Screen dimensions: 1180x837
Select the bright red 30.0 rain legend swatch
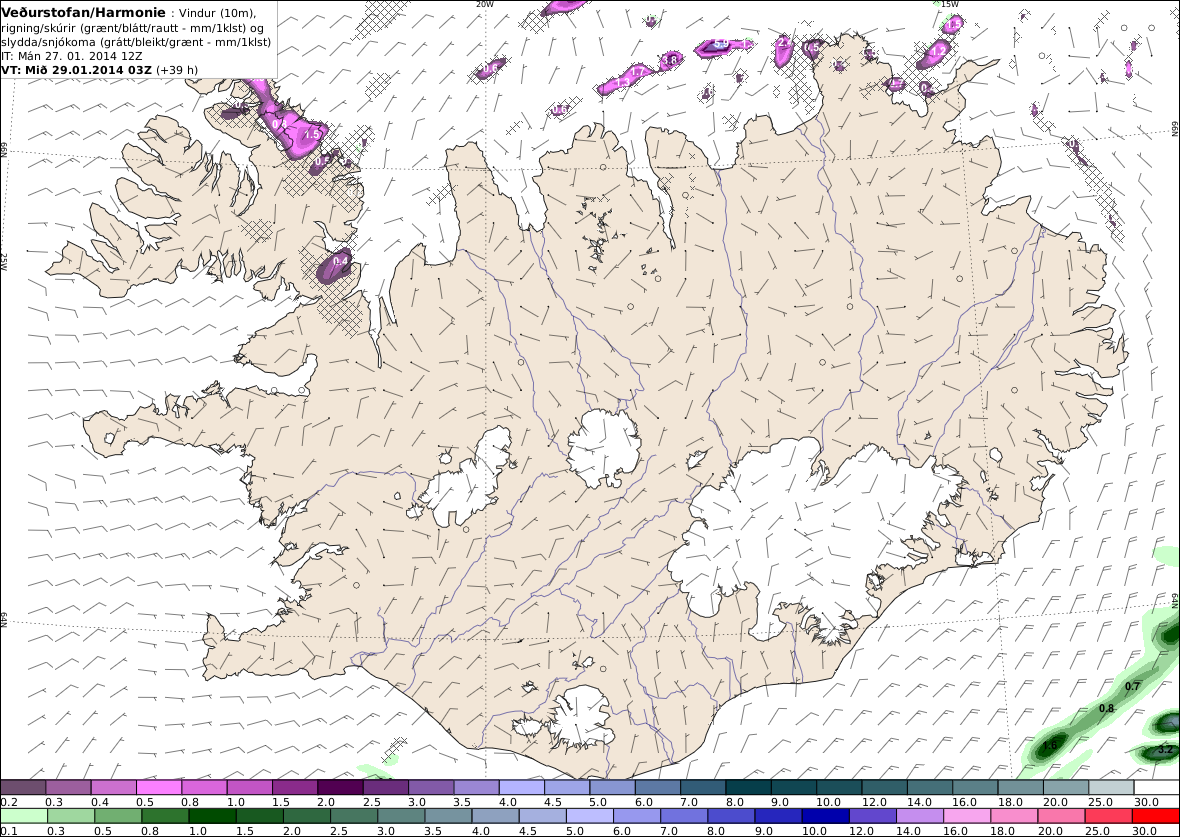coord(1156,816)
